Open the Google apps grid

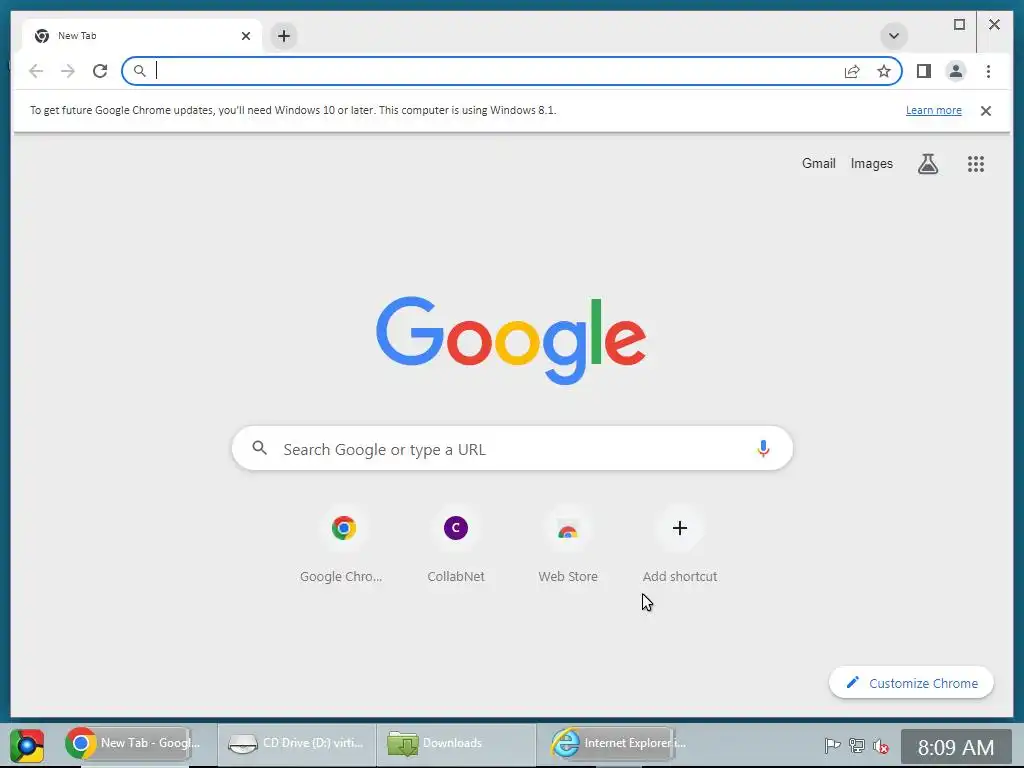coord(976,164)
